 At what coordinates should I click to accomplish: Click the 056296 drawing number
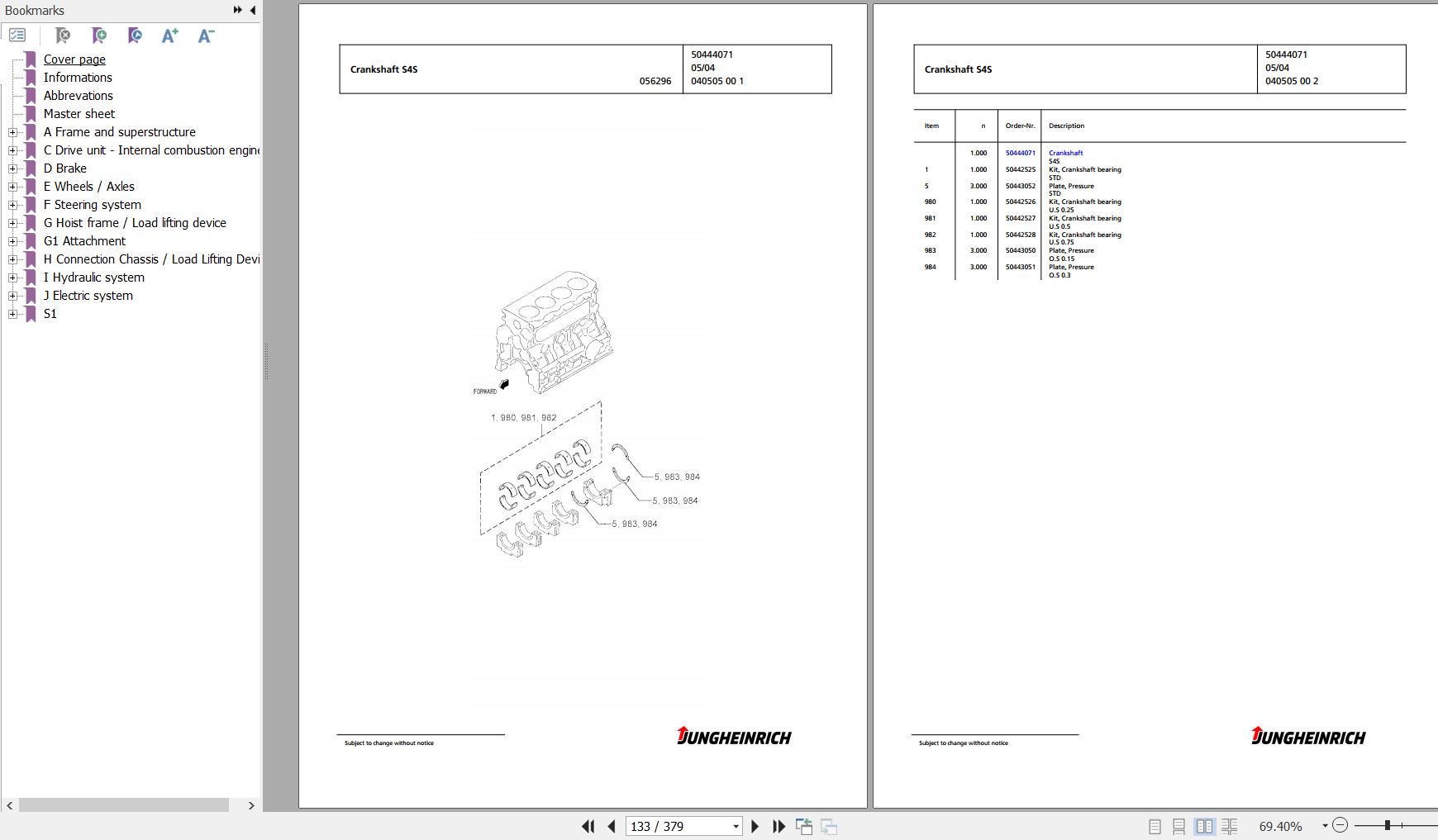tap(655, 81)
